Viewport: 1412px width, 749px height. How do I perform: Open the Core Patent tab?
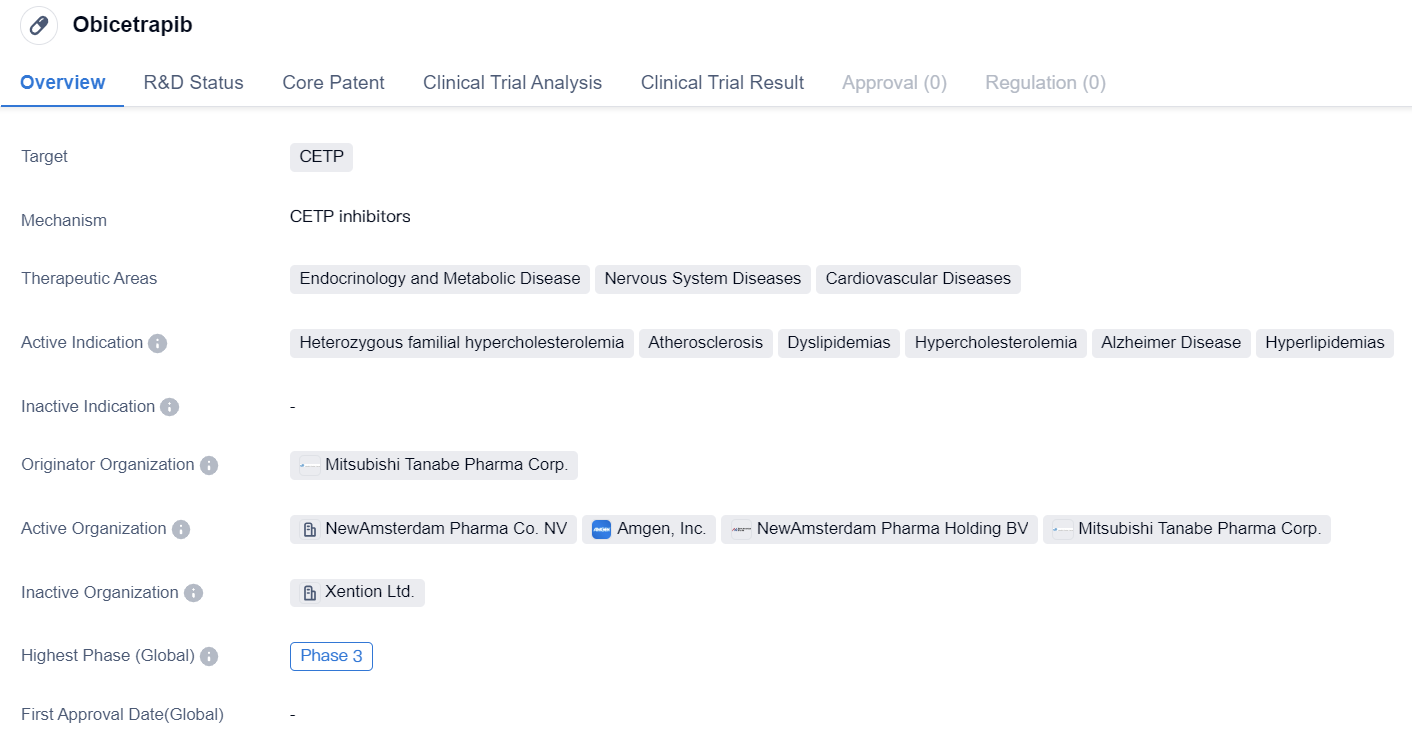(x=333, y=83)
